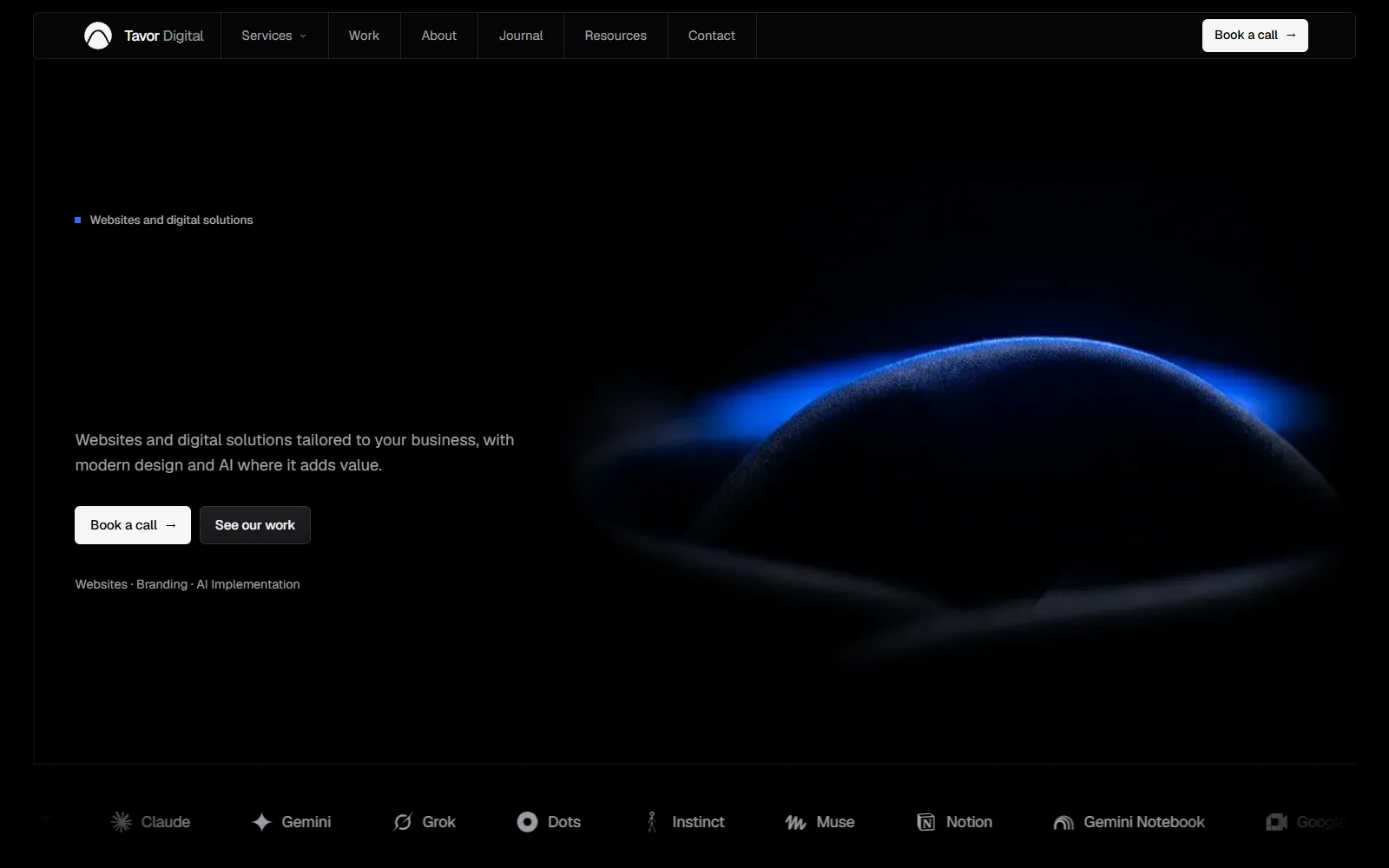1389x868 pixels.
Task: Open the Journal nav item
Action: click(521, 36)
